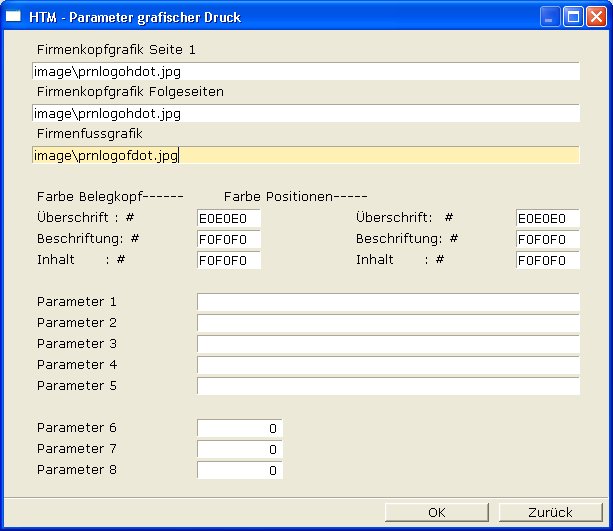The width and height of the screenshot is (613, 531).
Task: Focus the Parameter 7 numeric field
Action: click(x=240, y=449)
